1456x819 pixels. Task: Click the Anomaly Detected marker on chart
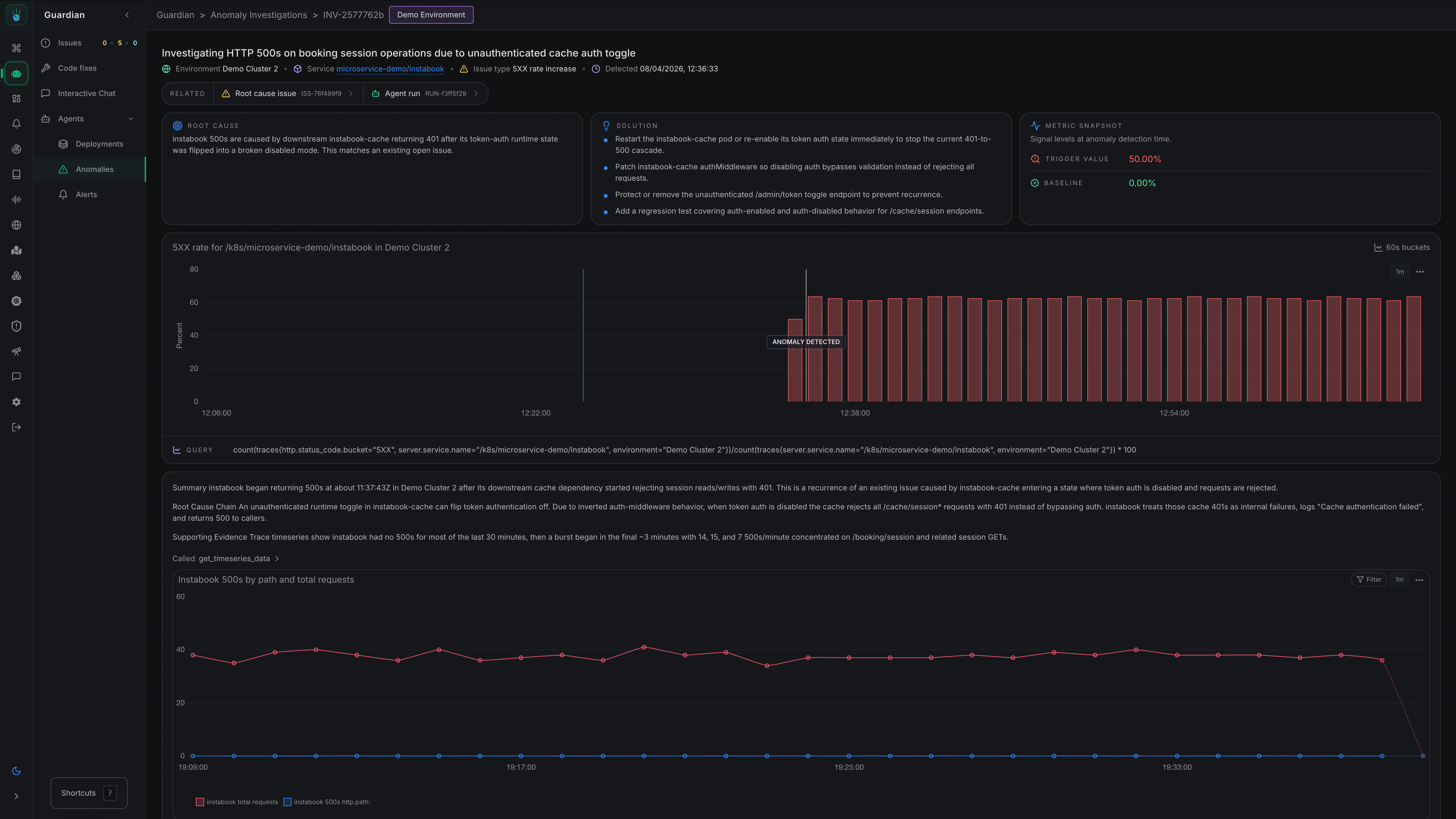click(x=805, y=342)
